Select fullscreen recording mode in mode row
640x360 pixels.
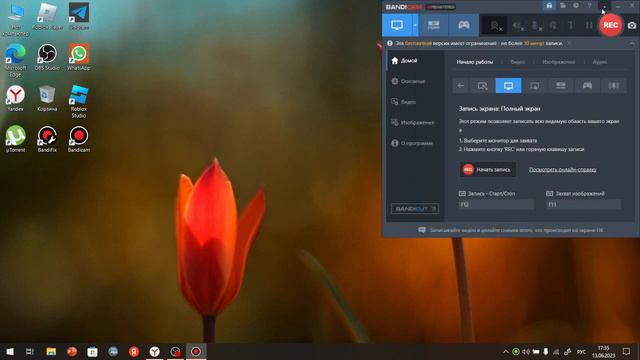(x=509, y=86)
